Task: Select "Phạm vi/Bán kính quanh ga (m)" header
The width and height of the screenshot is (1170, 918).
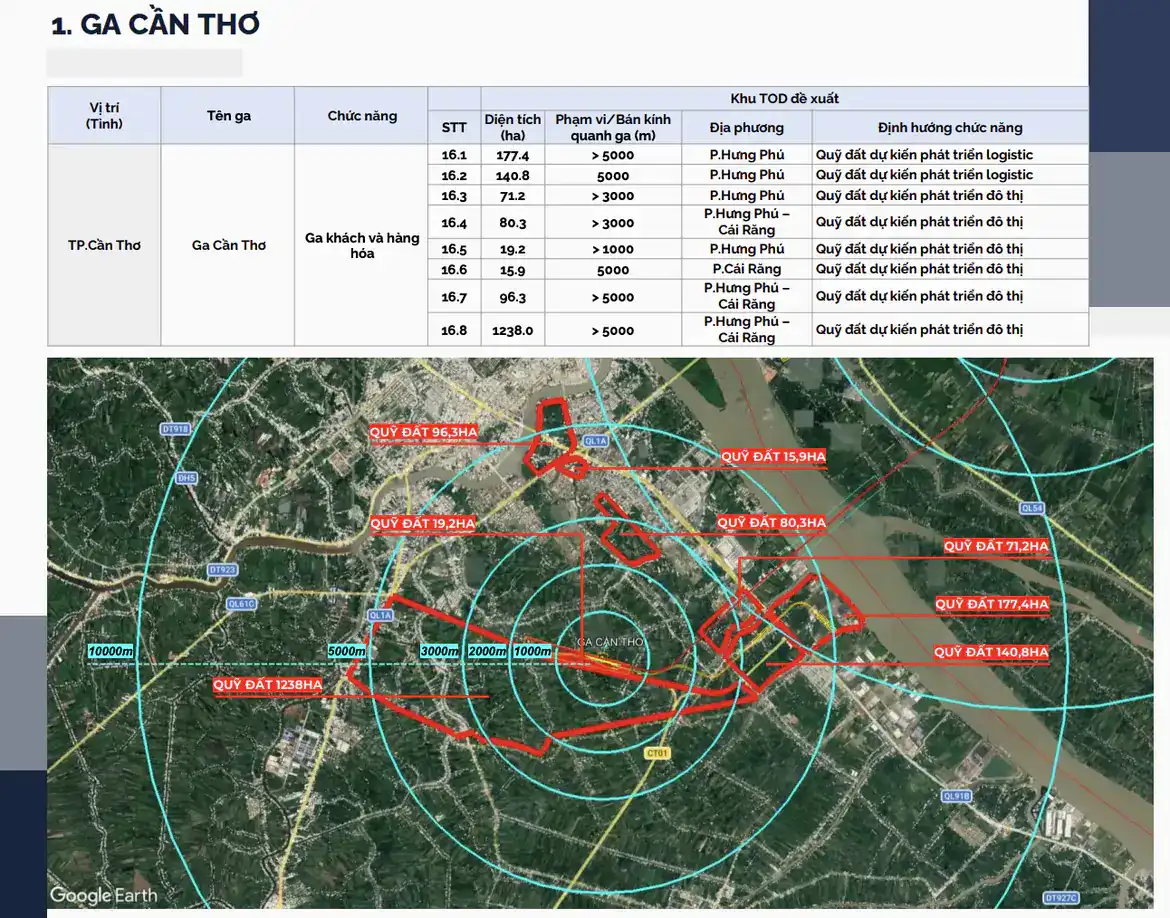Action: coord(613,128)
